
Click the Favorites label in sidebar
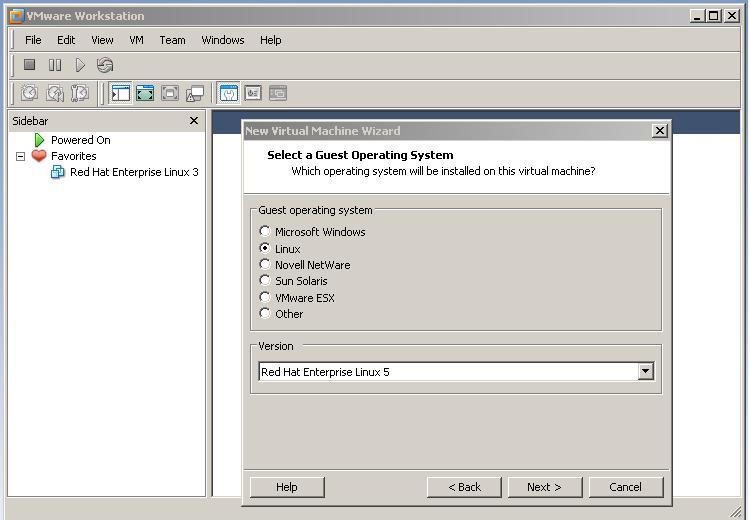pos(74,156)
